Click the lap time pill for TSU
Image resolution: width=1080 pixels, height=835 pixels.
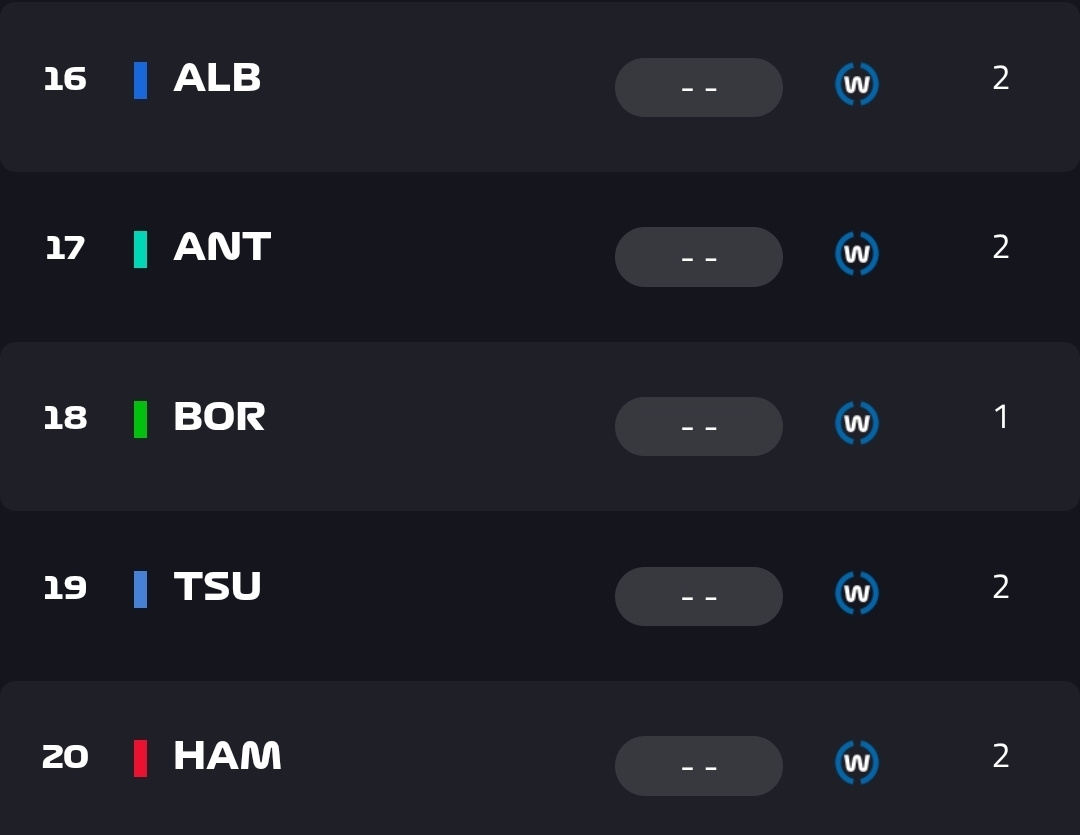(x=698, y=596)
